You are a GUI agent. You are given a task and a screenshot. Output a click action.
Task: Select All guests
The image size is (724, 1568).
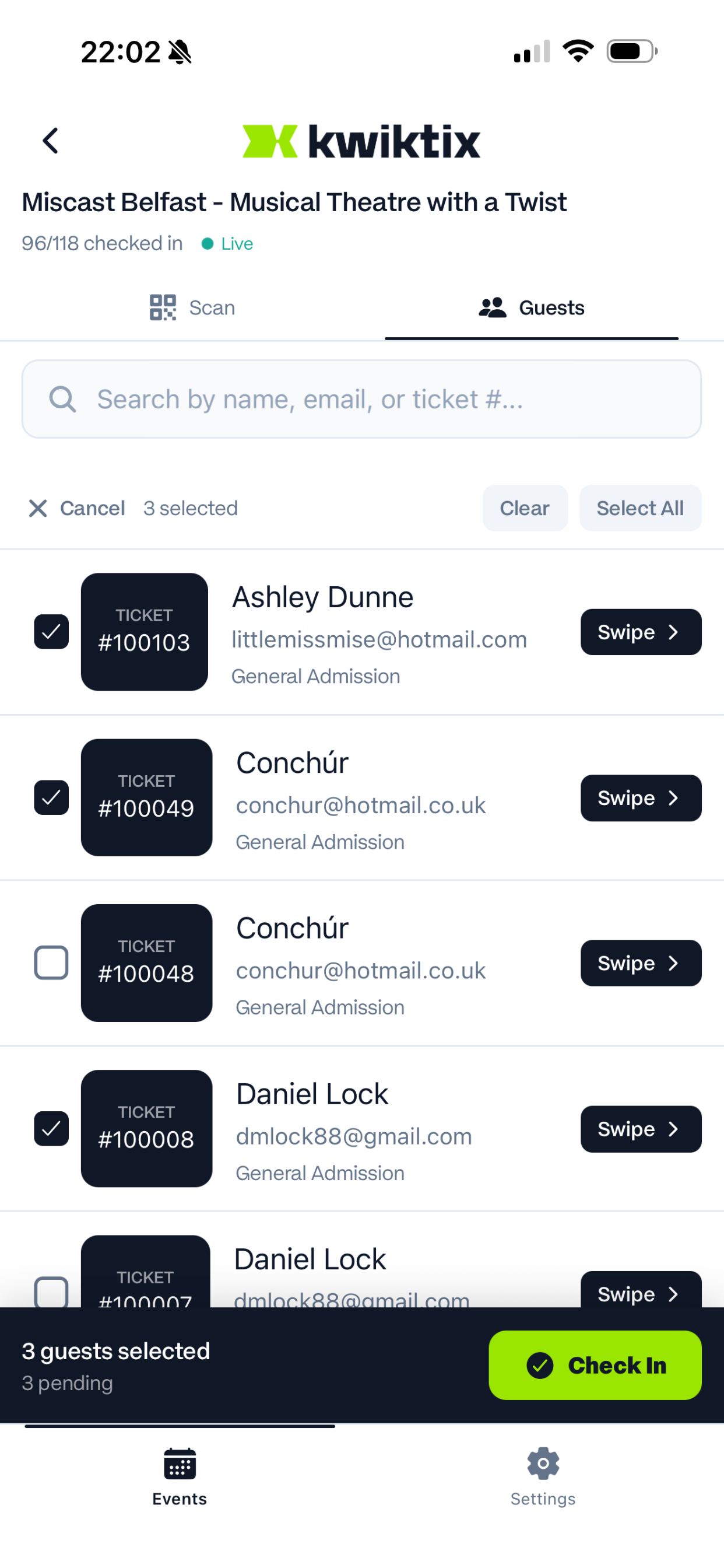pyautogui.click(x=640, y=508)
